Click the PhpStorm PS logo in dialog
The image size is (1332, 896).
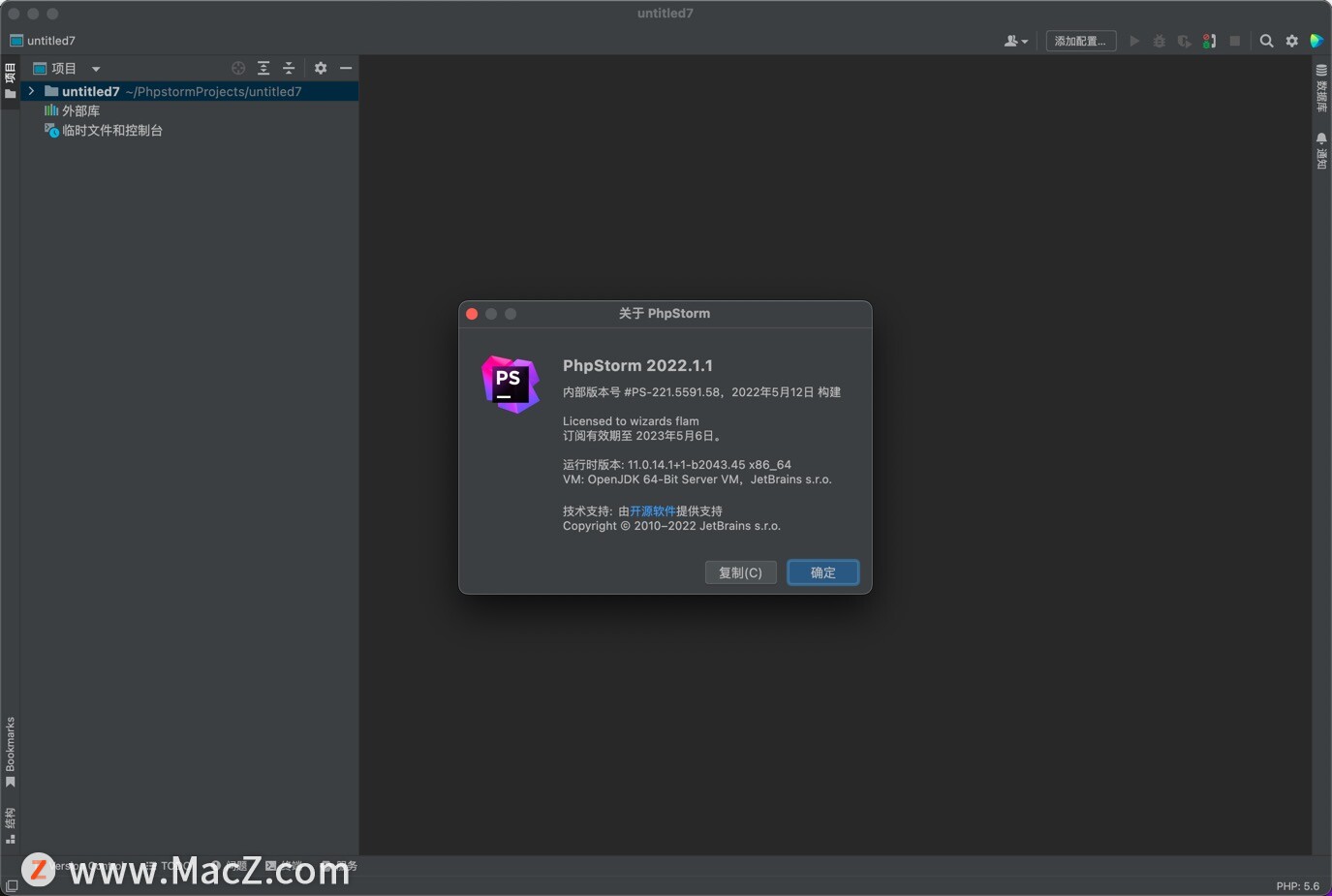pos(511,384)
